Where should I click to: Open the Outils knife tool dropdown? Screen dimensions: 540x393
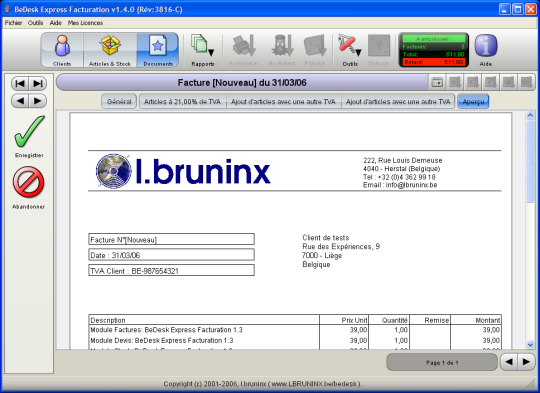pyautogui.click(x=350, y=50)
